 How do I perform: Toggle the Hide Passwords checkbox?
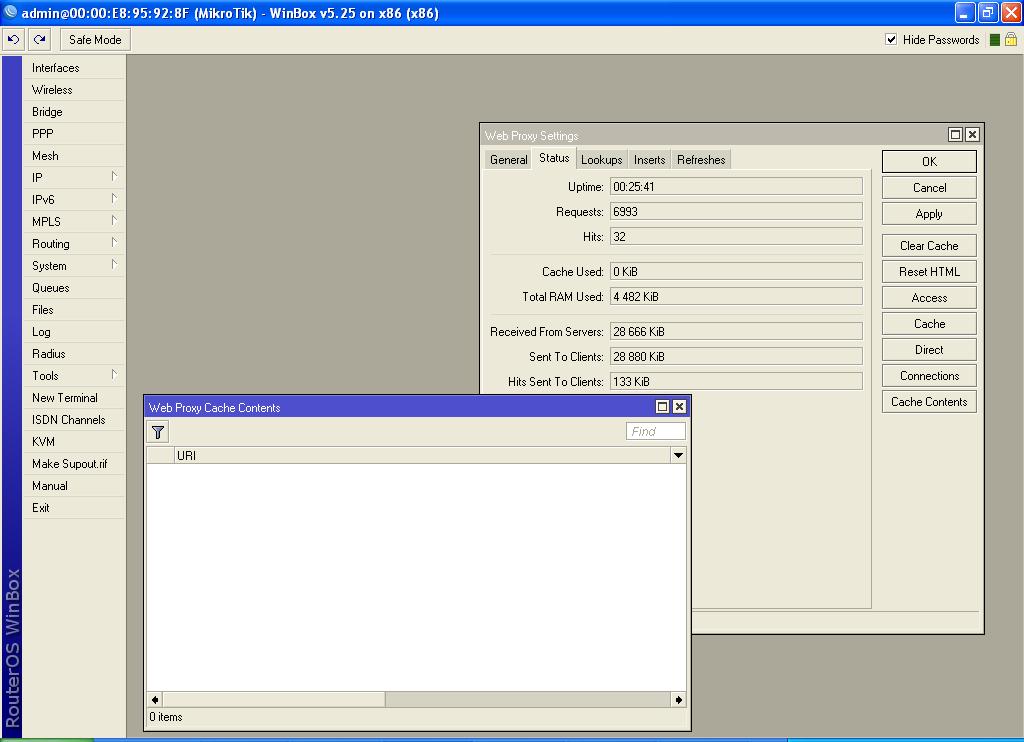(x=891, y=39)
